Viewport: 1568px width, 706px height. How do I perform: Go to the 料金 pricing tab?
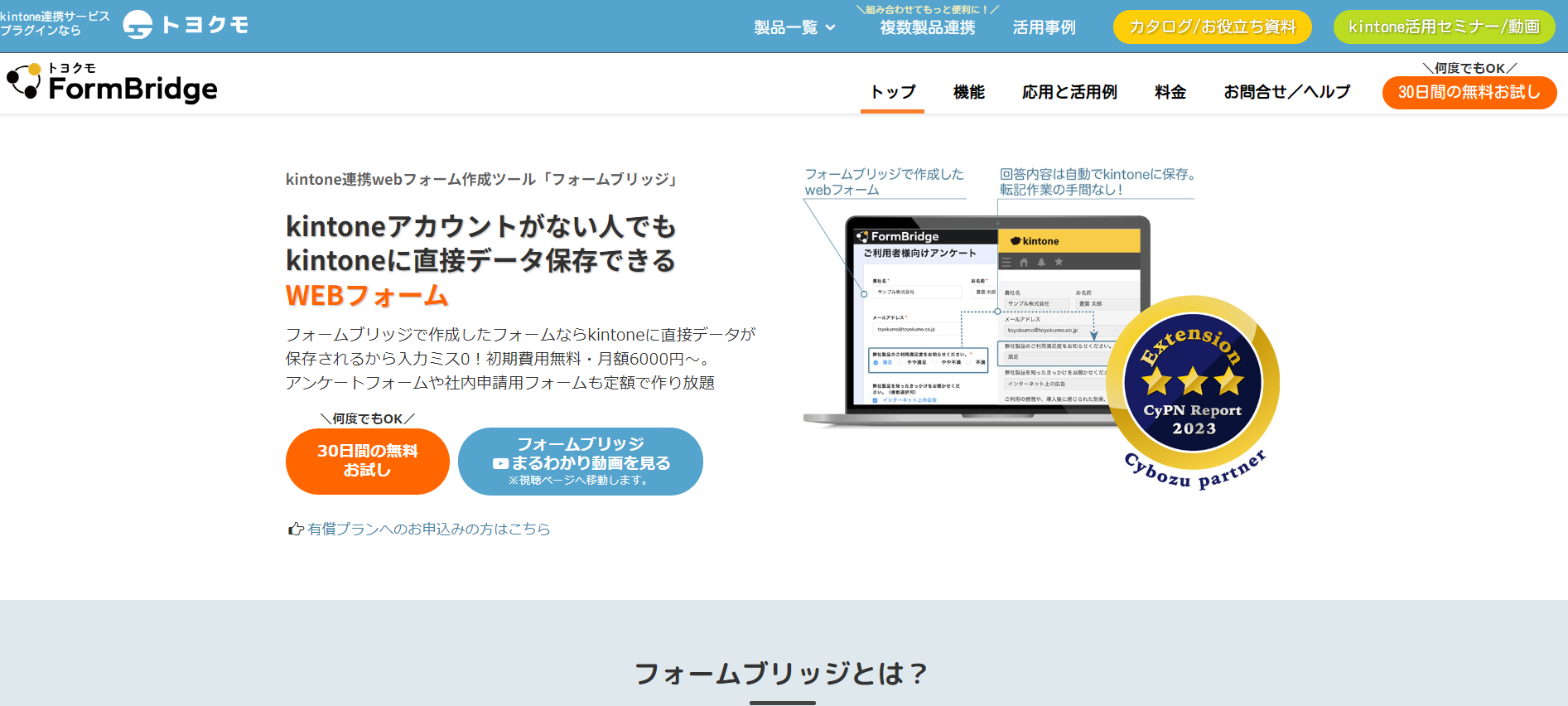[1170, 92]
